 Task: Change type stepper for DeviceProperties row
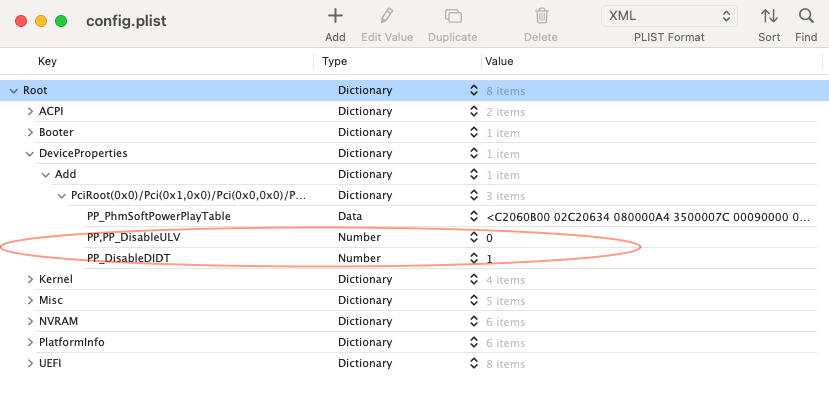tap(474, 153)
